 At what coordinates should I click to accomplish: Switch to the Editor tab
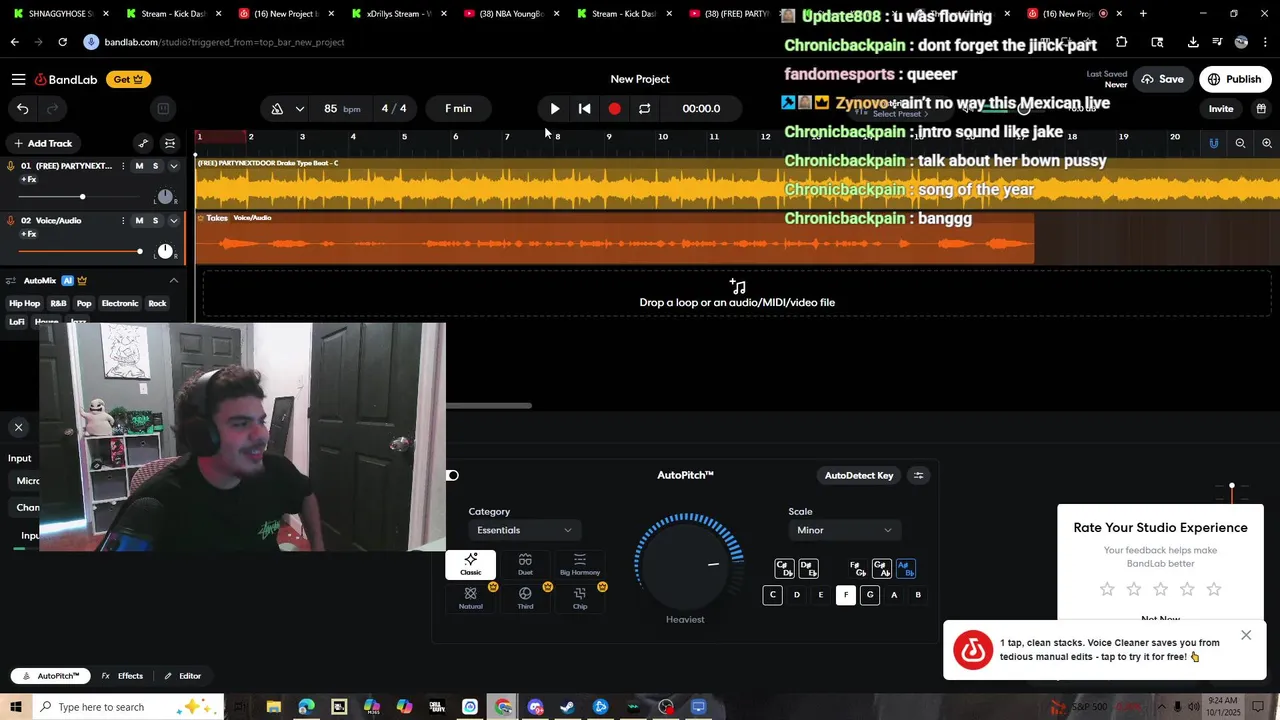183,676
